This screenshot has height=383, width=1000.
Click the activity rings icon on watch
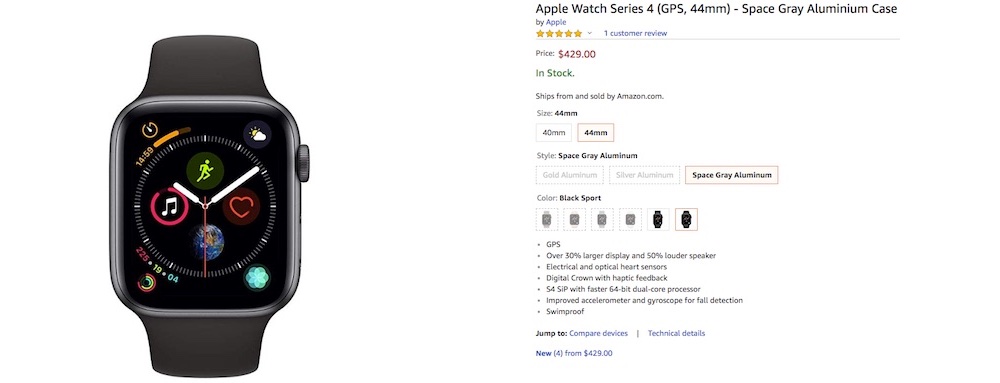point(147,282)
